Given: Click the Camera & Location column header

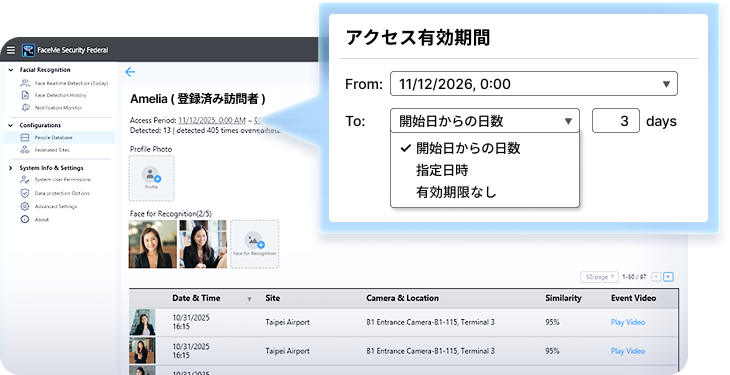Looking at the screenshot, I should [x=402, y=298].
